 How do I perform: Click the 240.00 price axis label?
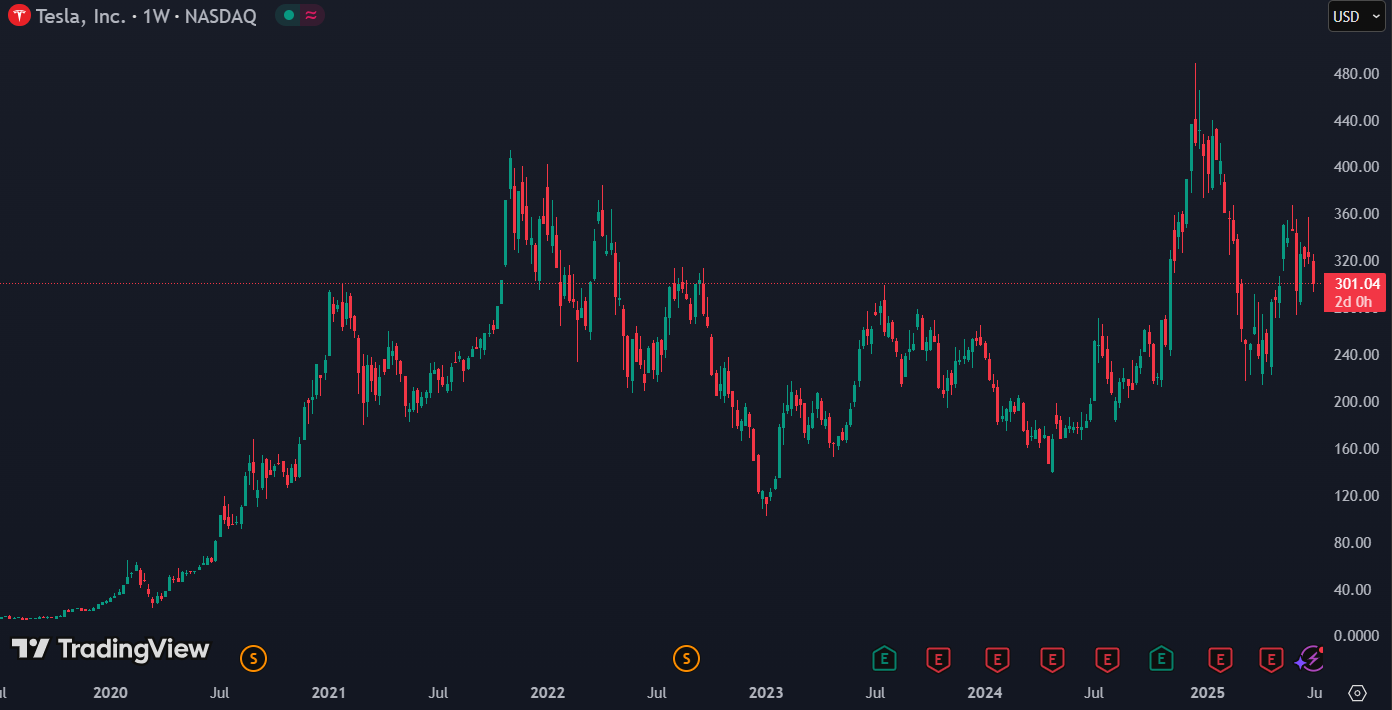pos(1357,355)
